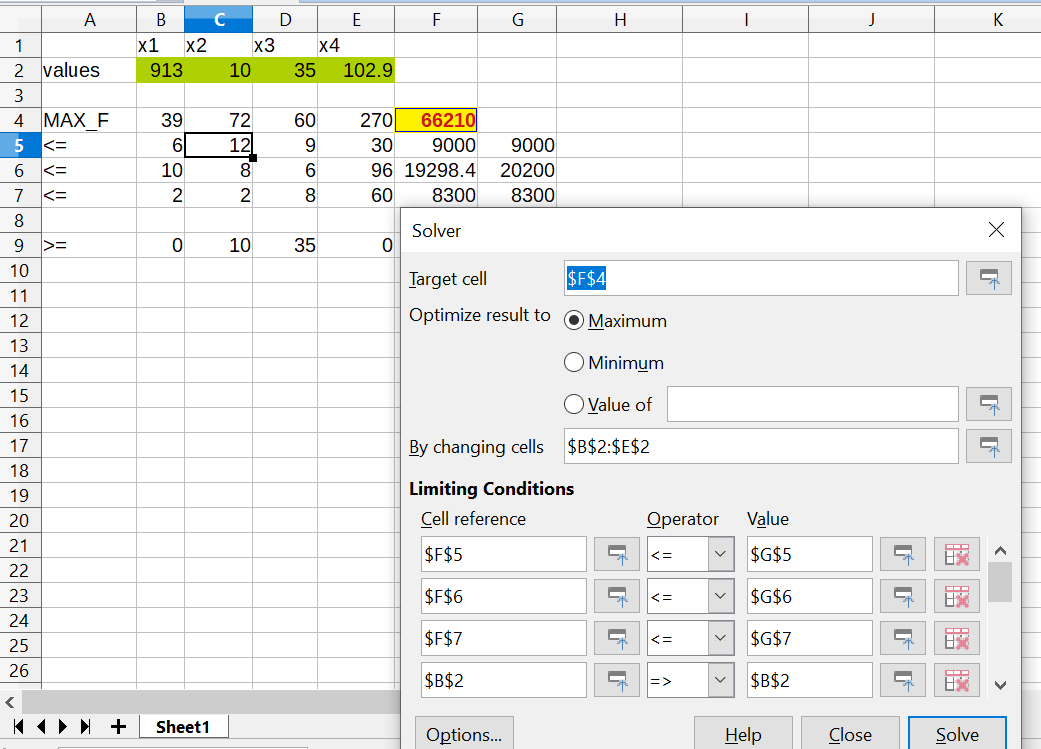Image resolution: width=1041 pixels, height=749 pixels.
Task: Remove the $F$6 <= $G$6 condition
Action: point(957,596)
